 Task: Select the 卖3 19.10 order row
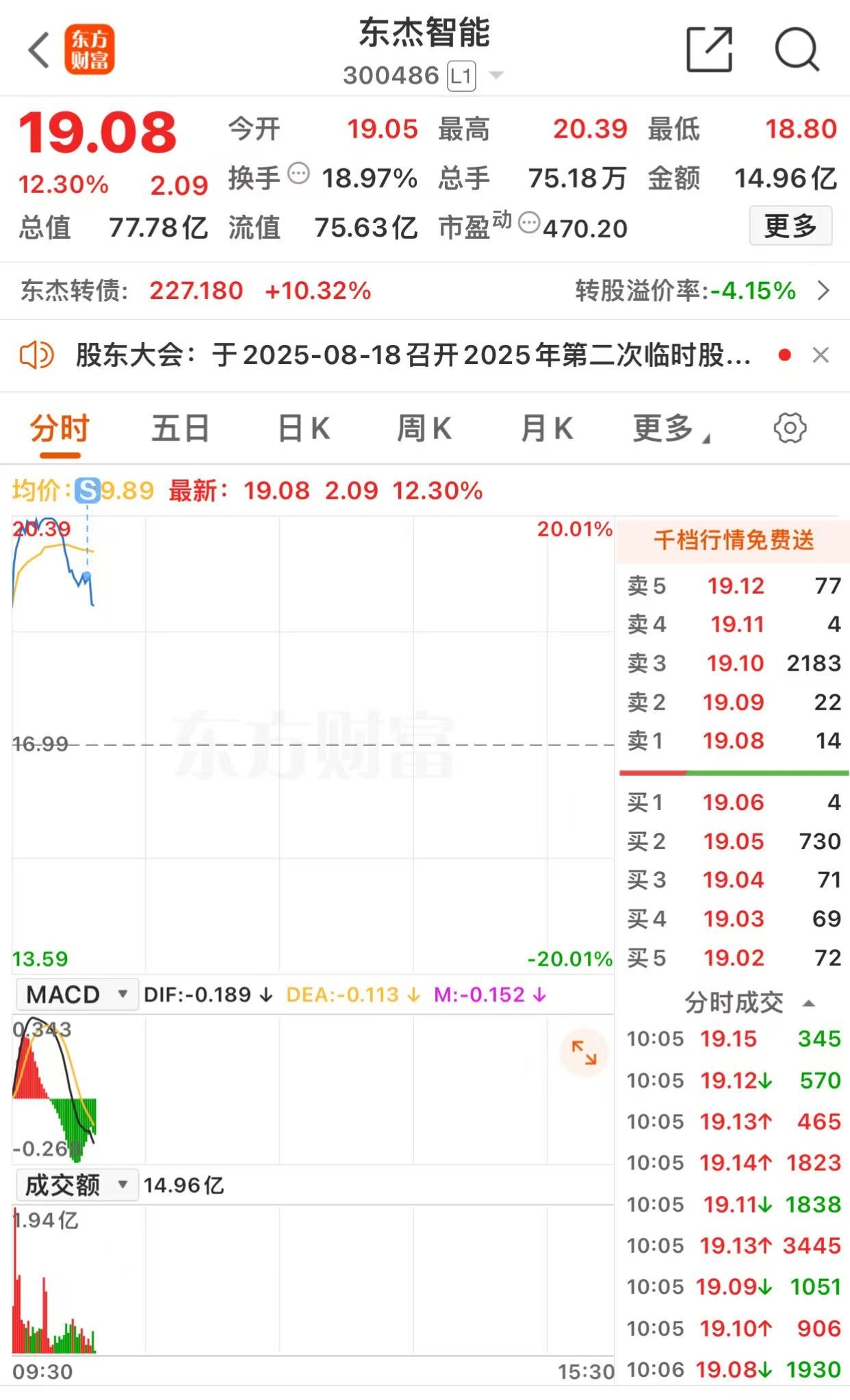(734, 663)
